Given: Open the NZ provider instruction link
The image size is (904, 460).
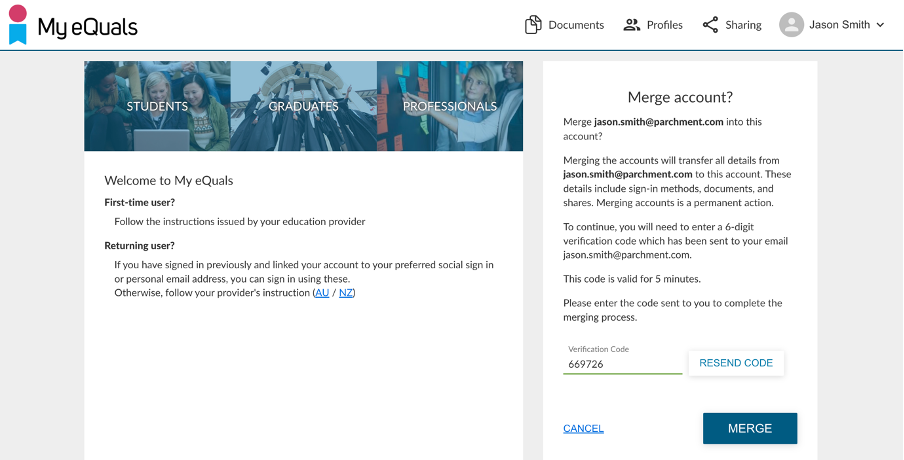Looking at the screenshot, I should (346, 293).
